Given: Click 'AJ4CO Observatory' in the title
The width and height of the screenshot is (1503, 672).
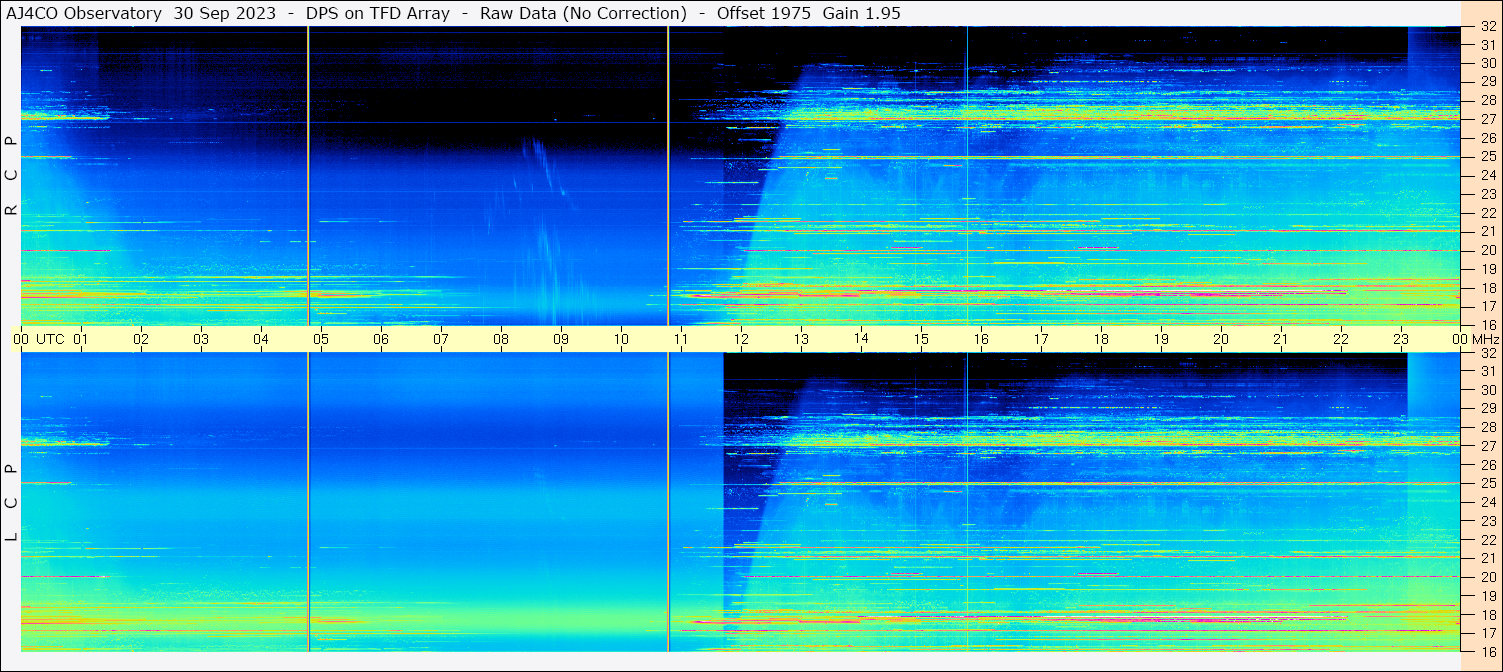Looking at the screenshot, I should point(84,13).
